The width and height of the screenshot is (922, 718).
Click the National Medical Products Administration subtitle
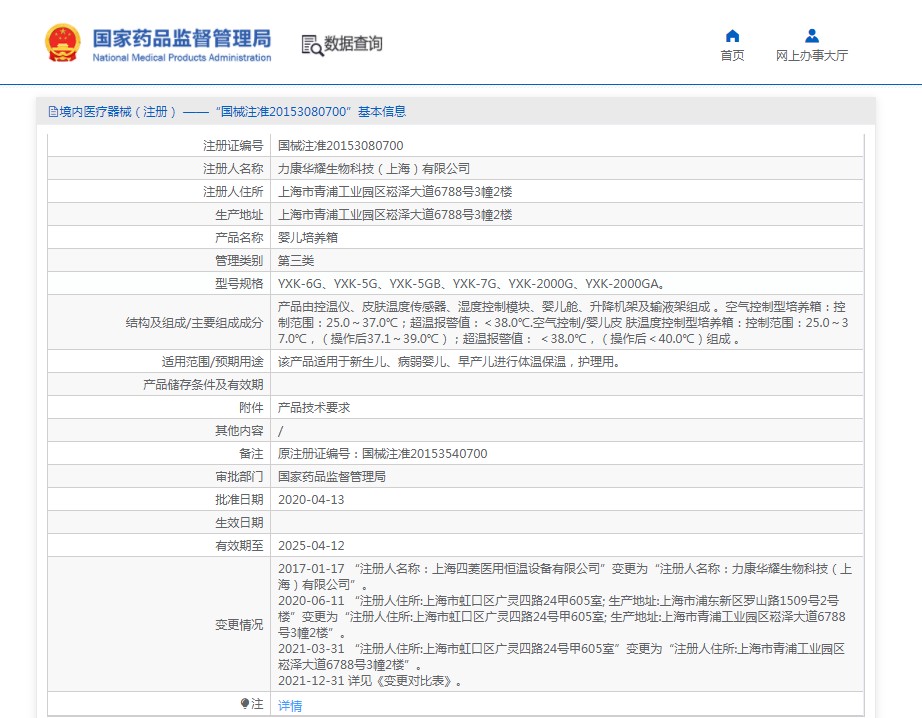(181, 58)
